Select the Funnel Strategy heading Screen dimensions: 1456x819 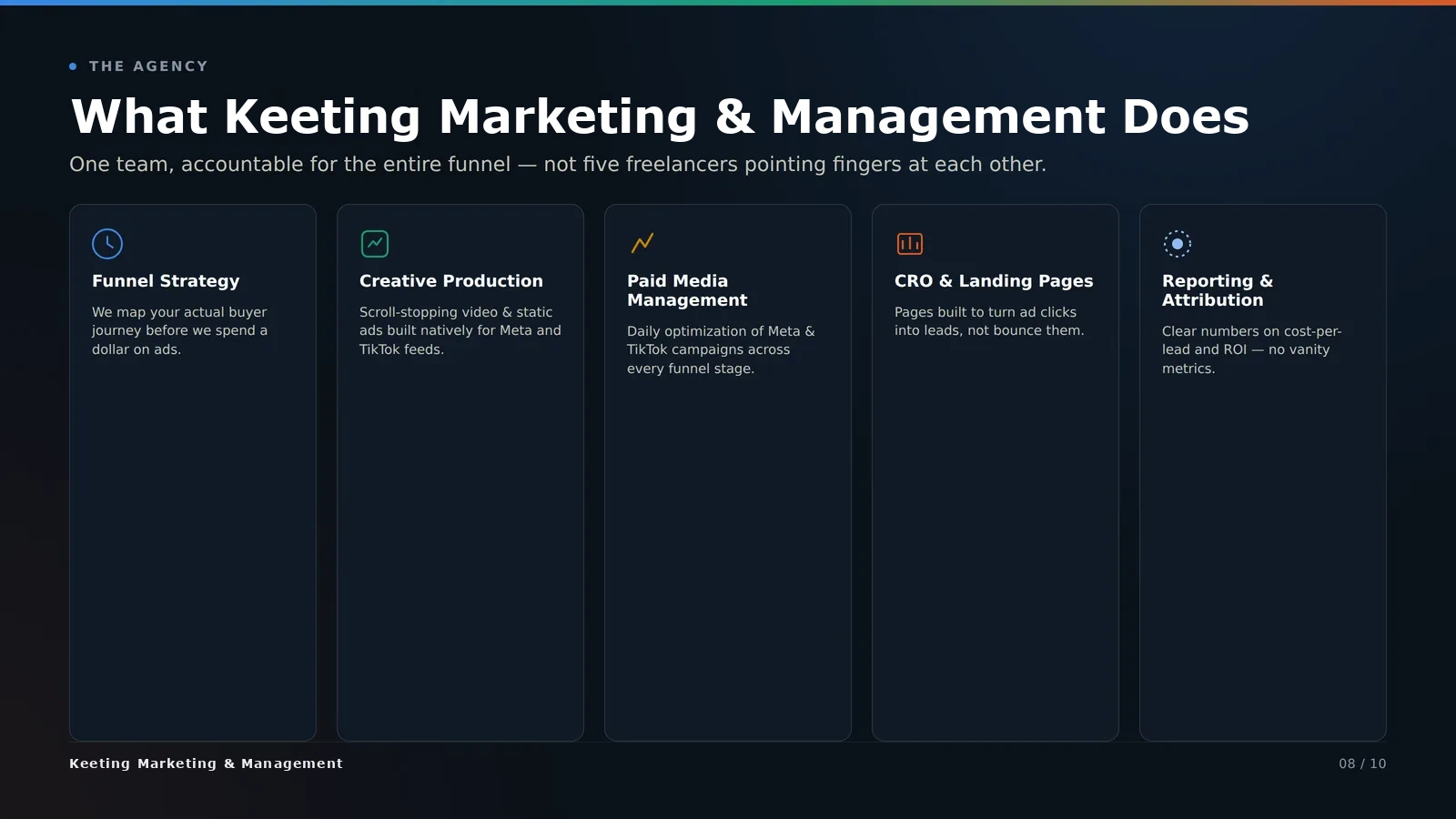click(x=166, y=281)
